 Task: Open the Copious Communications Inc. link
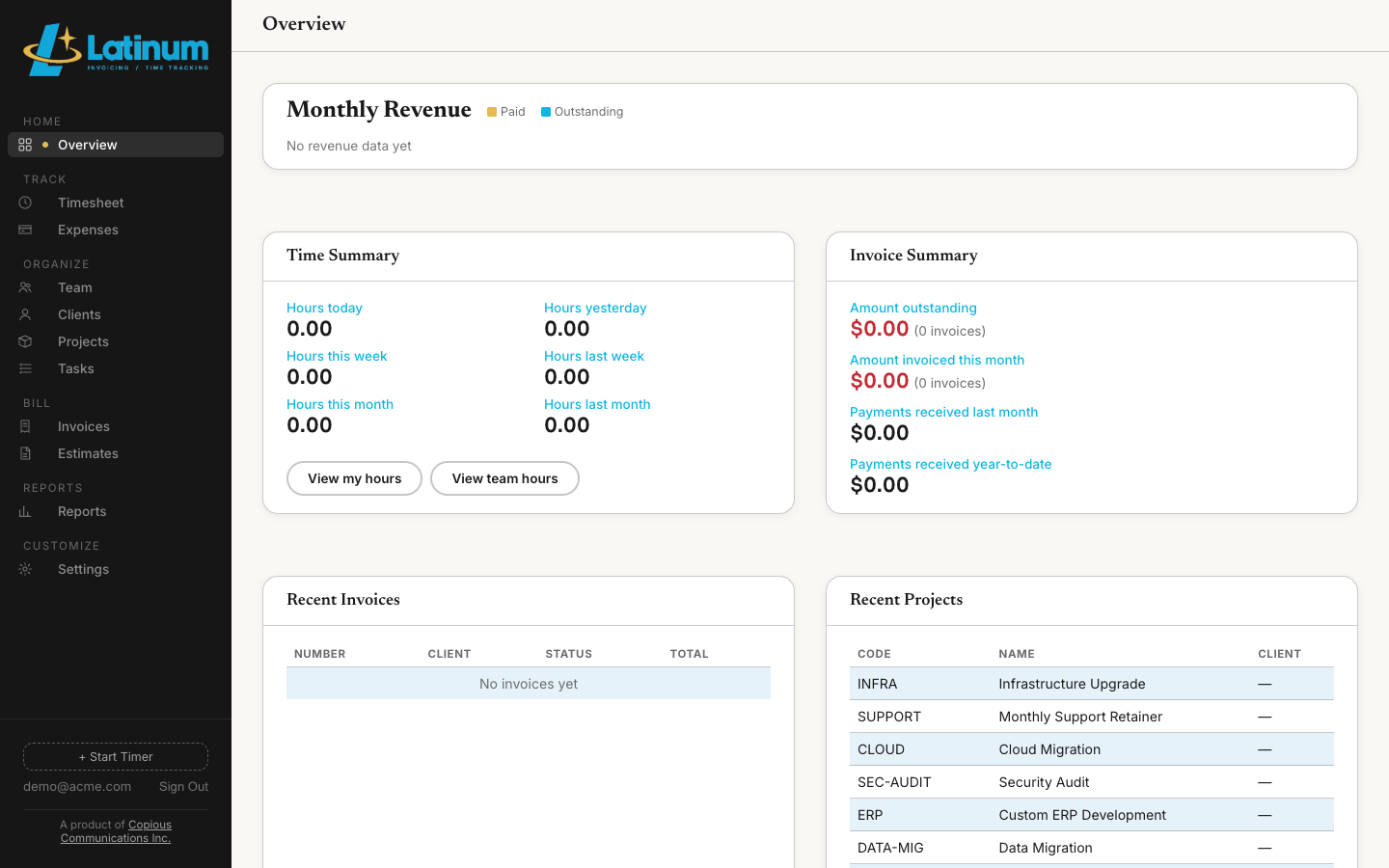116,831
